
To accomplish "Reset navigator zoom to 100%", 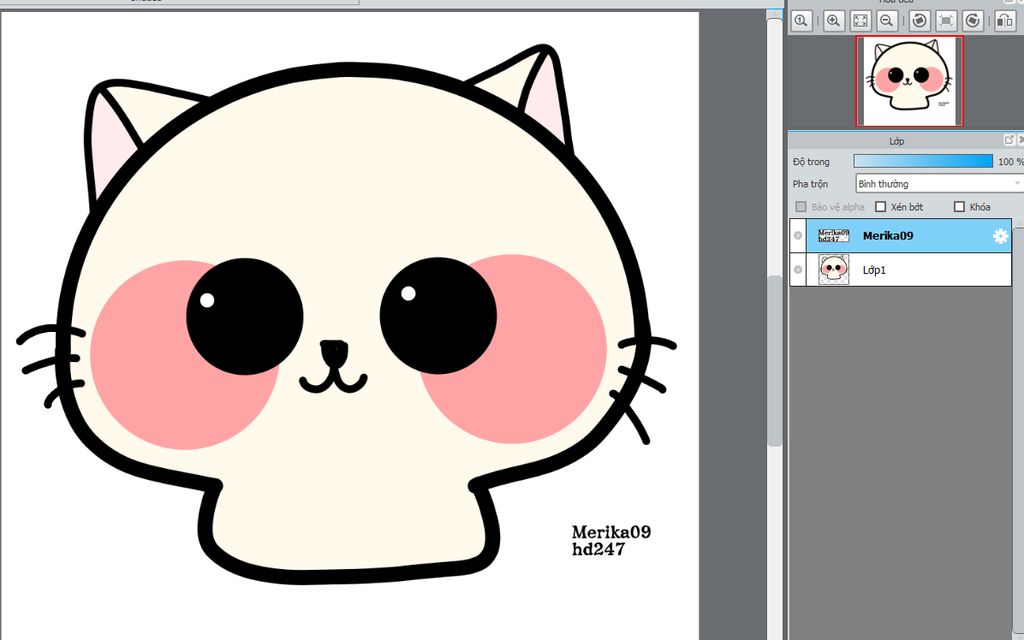I will pyautogui.click(x=801, y=21).
